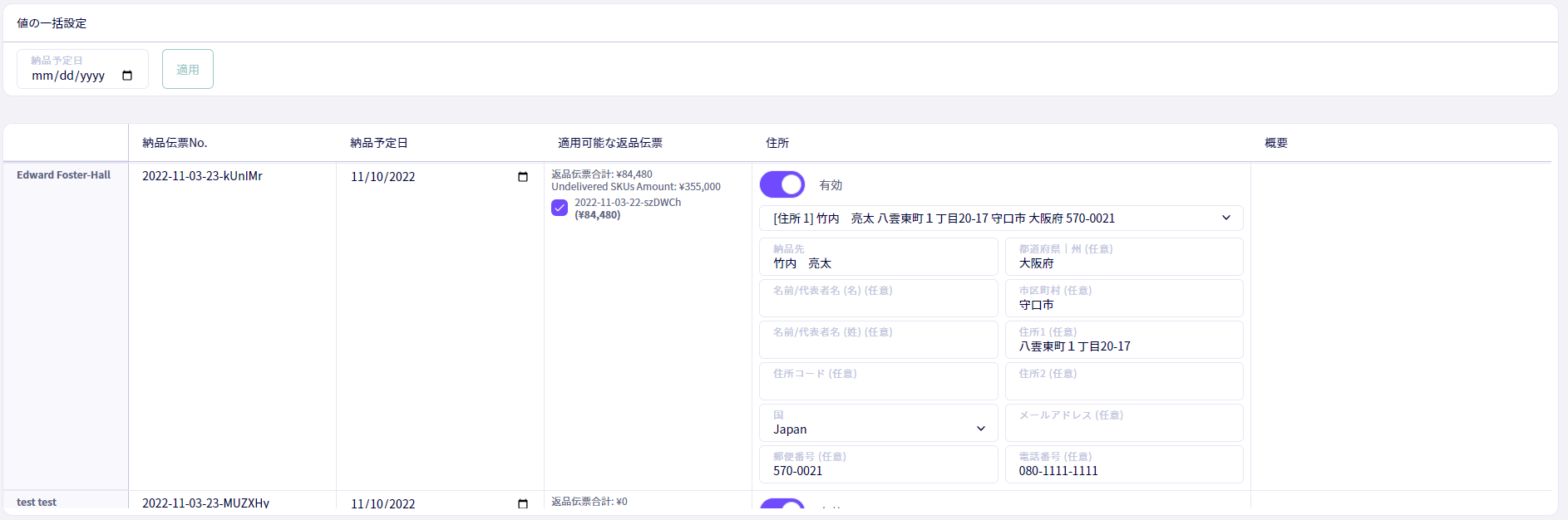This screenshot has height=520, width=1568.
Task: Click the slip number 2022-11-03-23-MUZXHy field
Action: pyautogui.click(x=205, y=503)
